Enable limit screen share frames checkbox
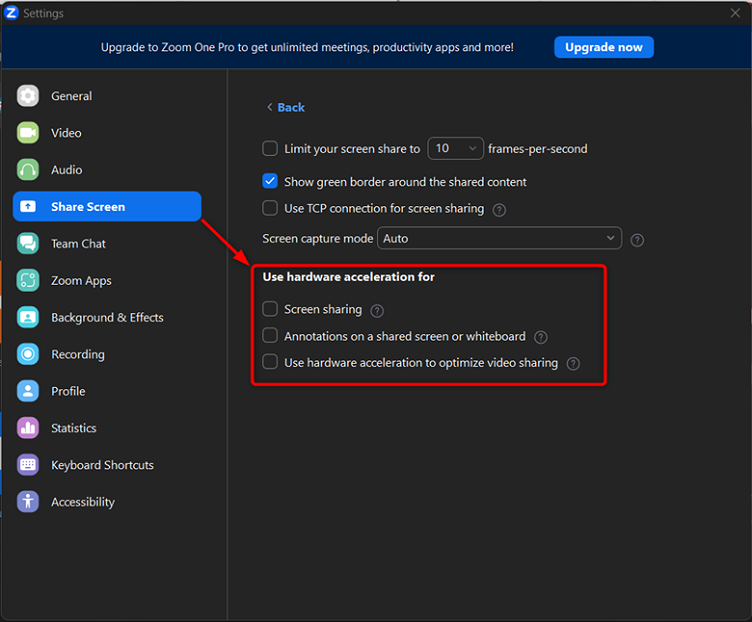The image size is (752, 622). point(270,149)
